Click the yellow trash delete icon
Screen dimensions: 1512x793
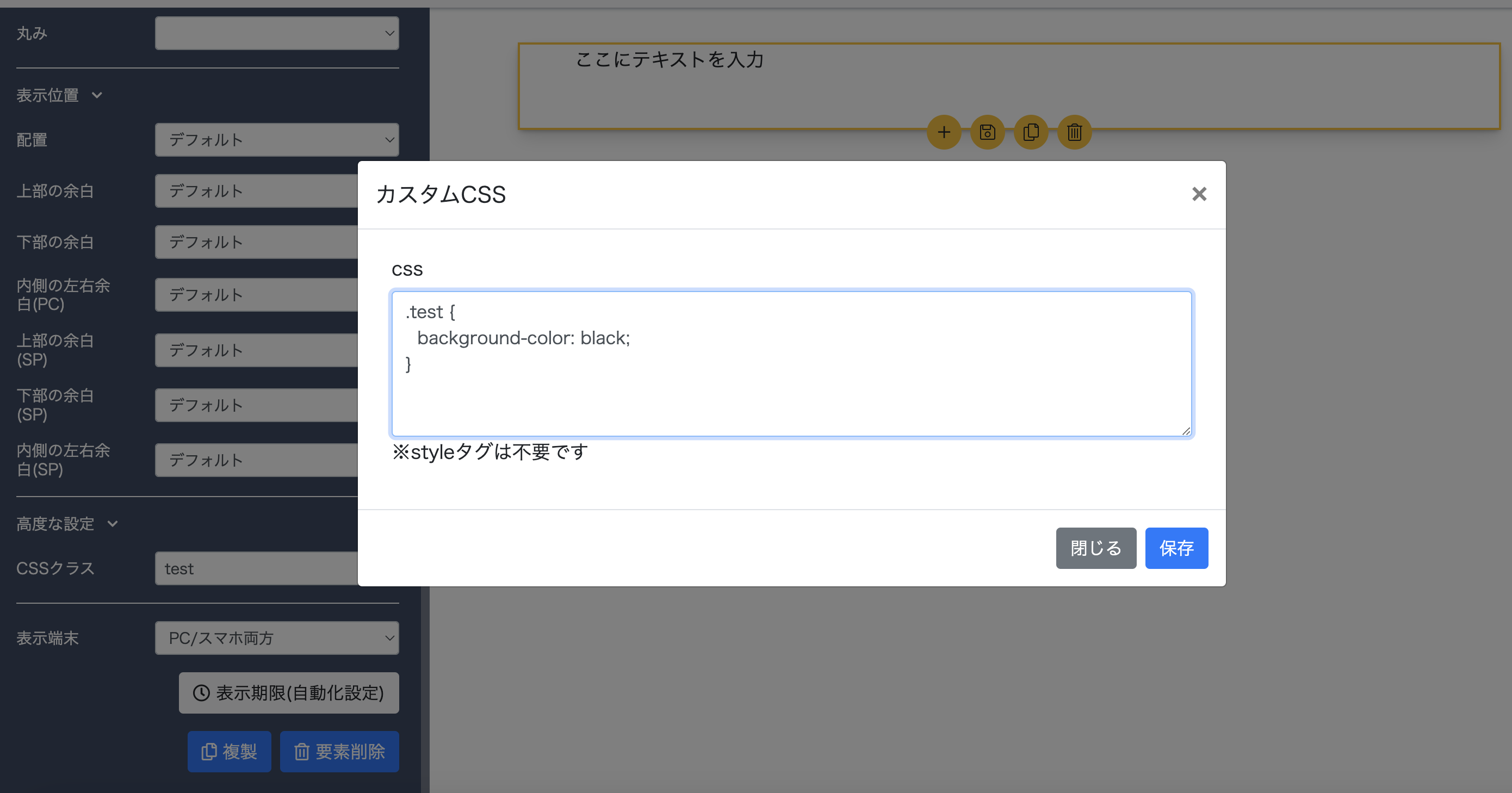[x=1074, y=132]
